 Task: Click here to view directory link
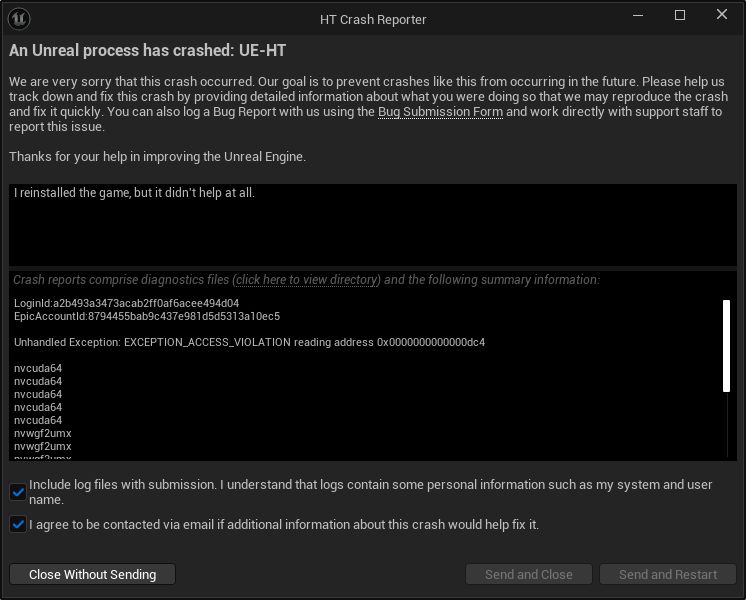point(308,280)
